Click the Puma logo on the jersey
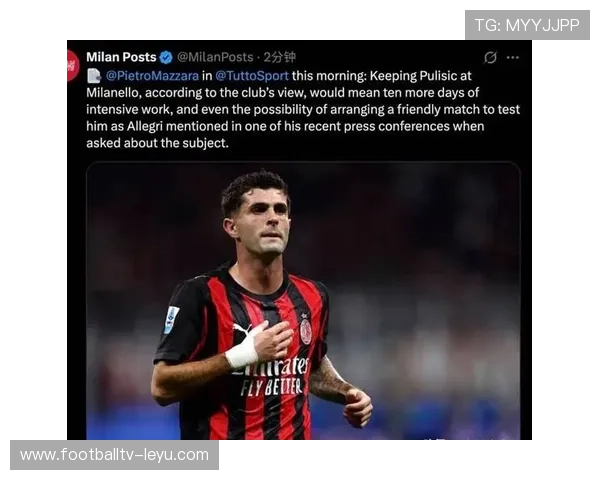 tap(241, 330)
